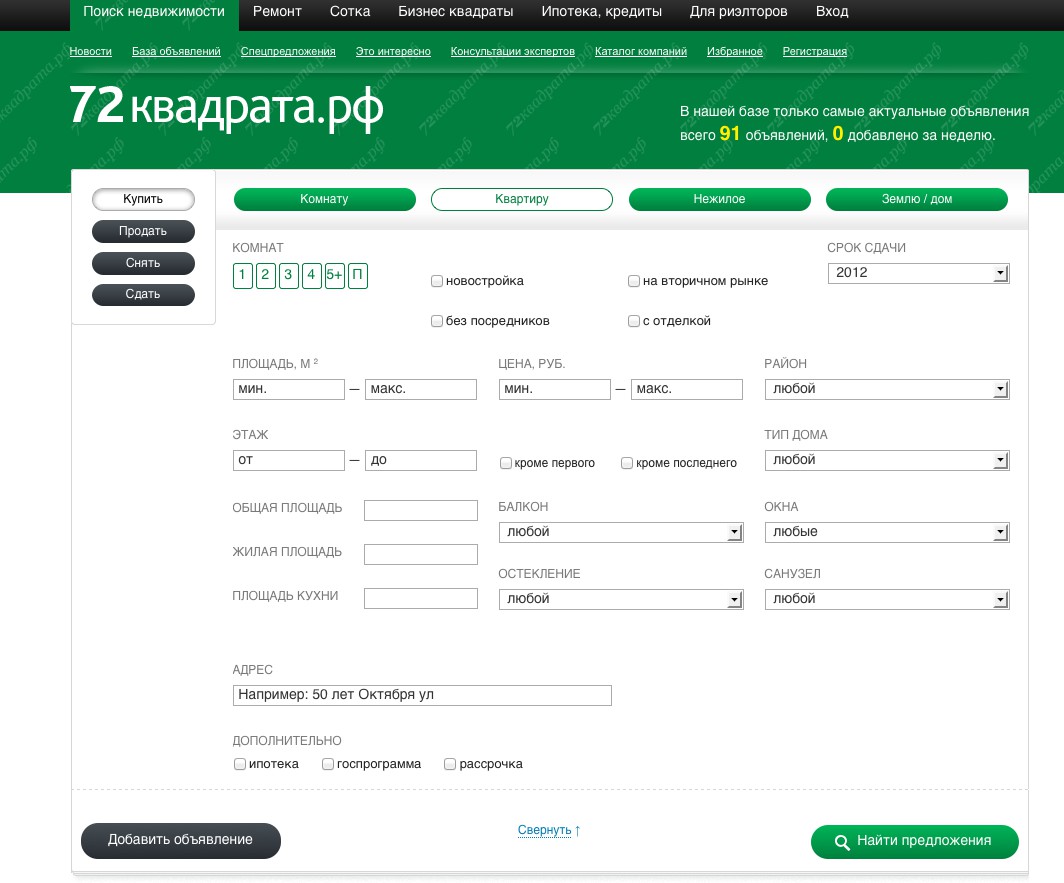1064x883 pixels.
Task: Click the 72квадрата.рф site logo
Action: coord(226,107)
